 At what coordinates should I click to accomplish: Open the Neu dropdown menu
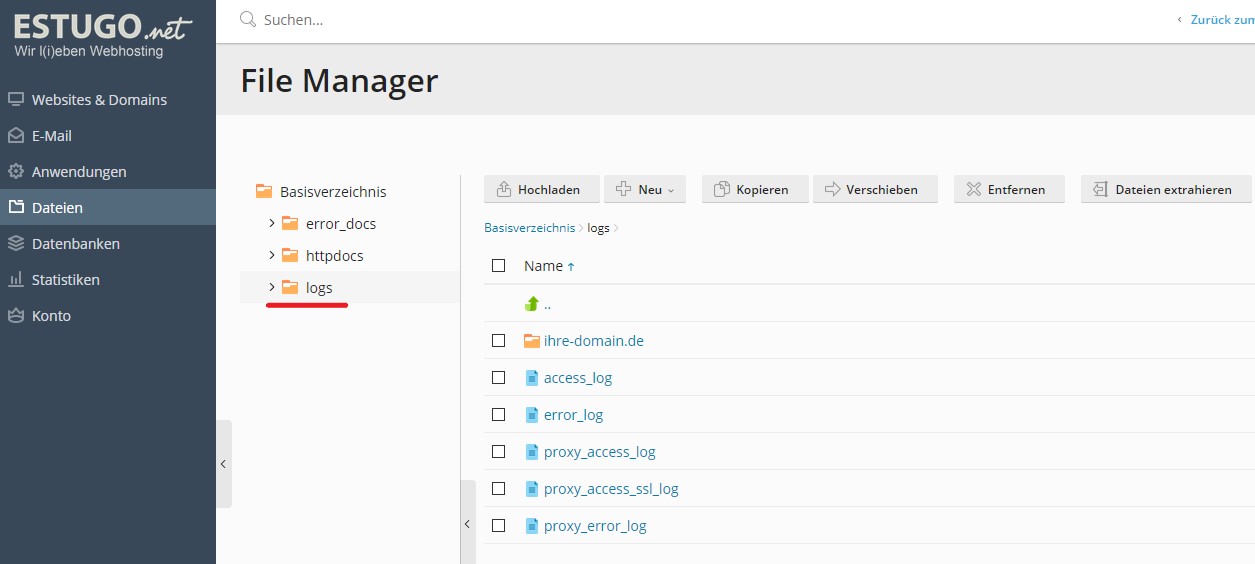644,189
